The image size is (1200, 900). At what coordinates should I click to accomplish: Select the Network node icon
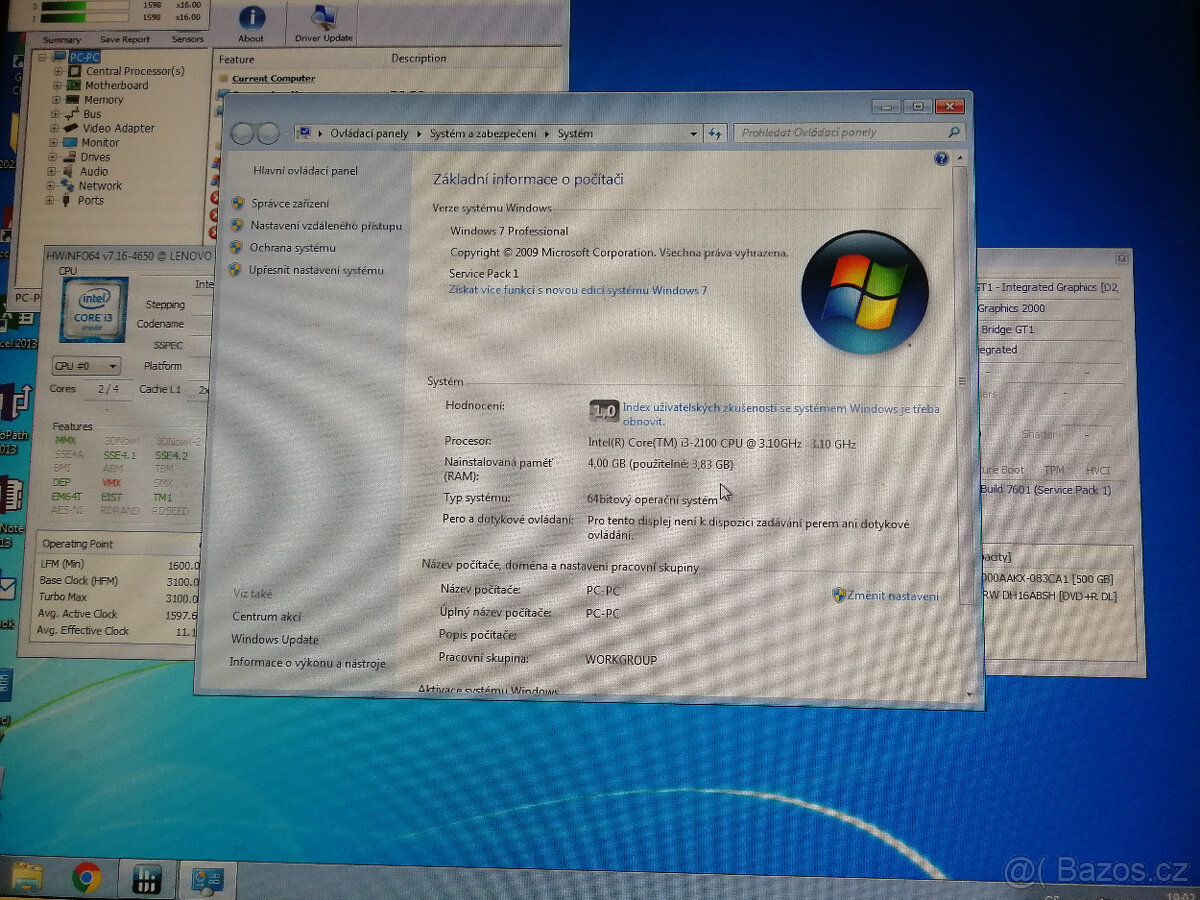(x=69, y=186)
